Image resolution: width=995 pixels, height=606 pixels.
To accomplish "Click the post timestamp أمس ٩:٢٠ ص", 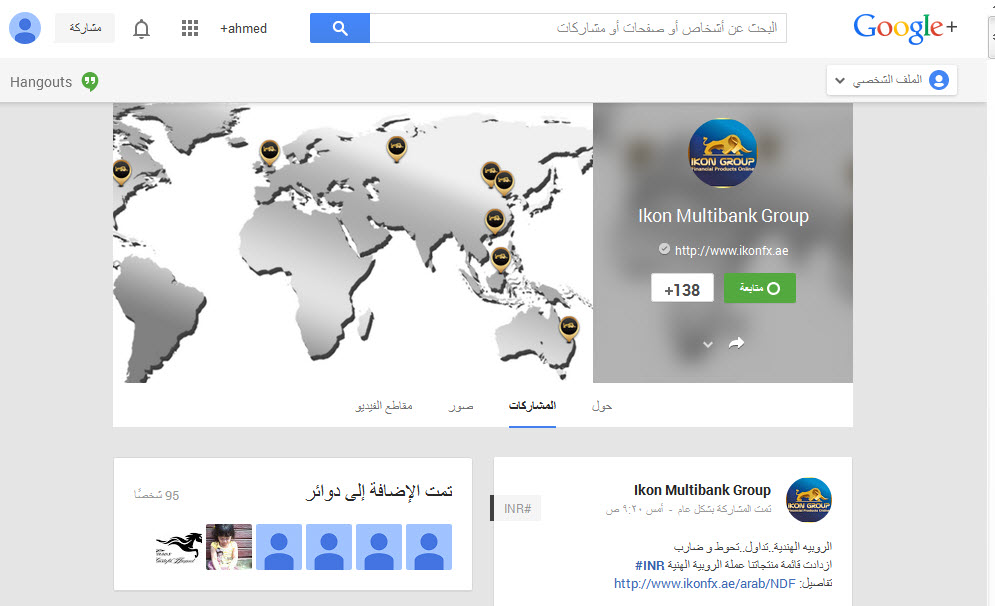I will coord(635,510).
